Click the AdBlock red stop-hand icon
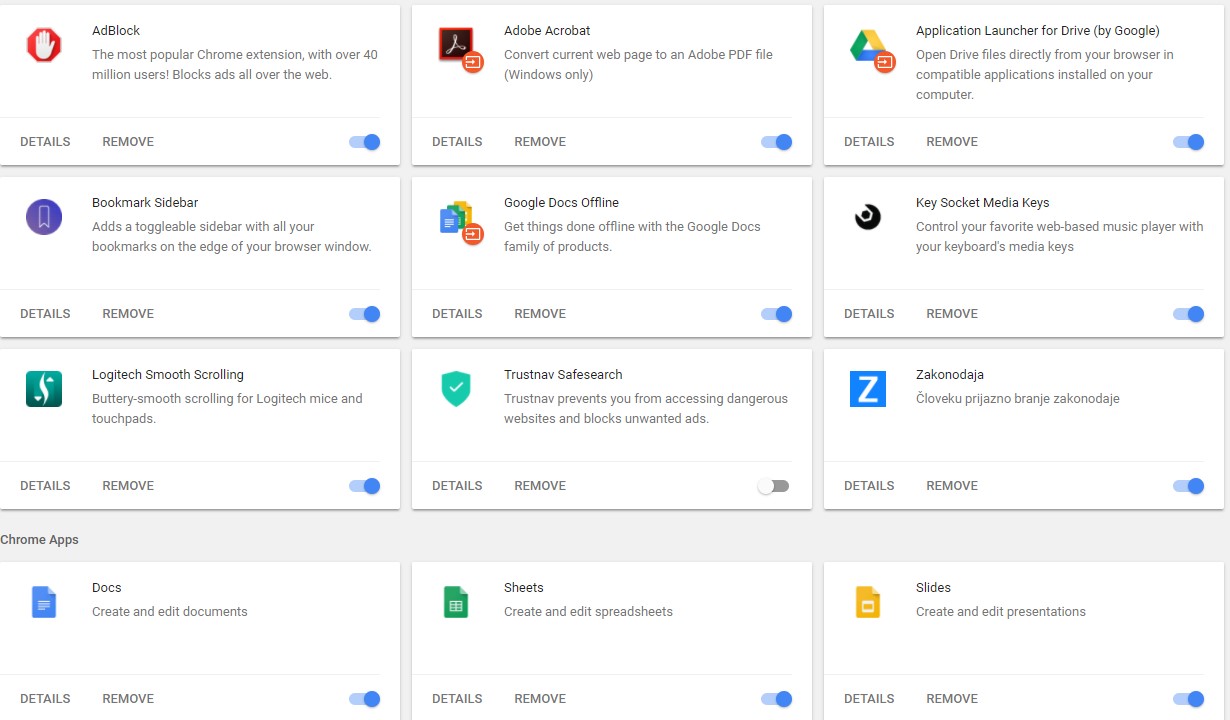Viewport: 1230px width, 720px height. (x=44, y=45)
